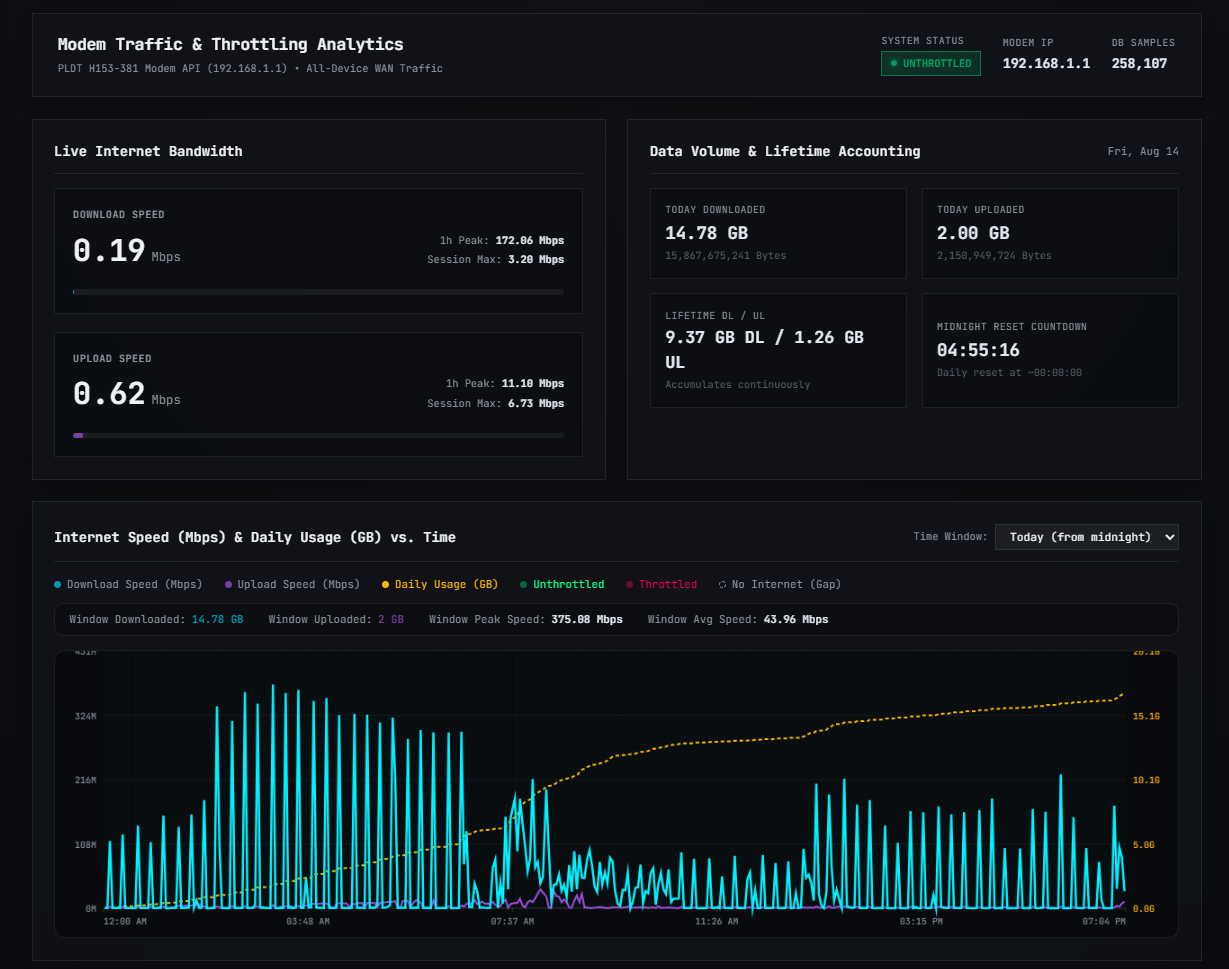Click the 03:48 AM chart axis label
Screen dimensions: 1229x969
tap(308, 921)
